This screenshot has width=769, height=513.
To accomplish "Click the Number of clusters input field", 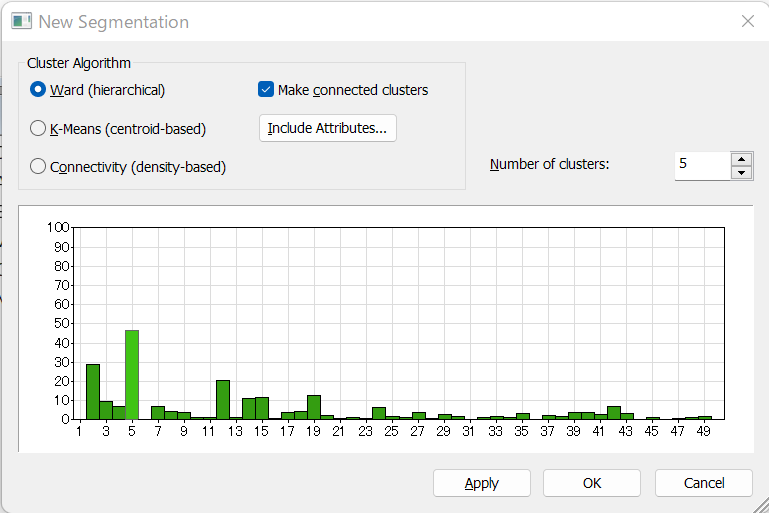I will 702,166.
